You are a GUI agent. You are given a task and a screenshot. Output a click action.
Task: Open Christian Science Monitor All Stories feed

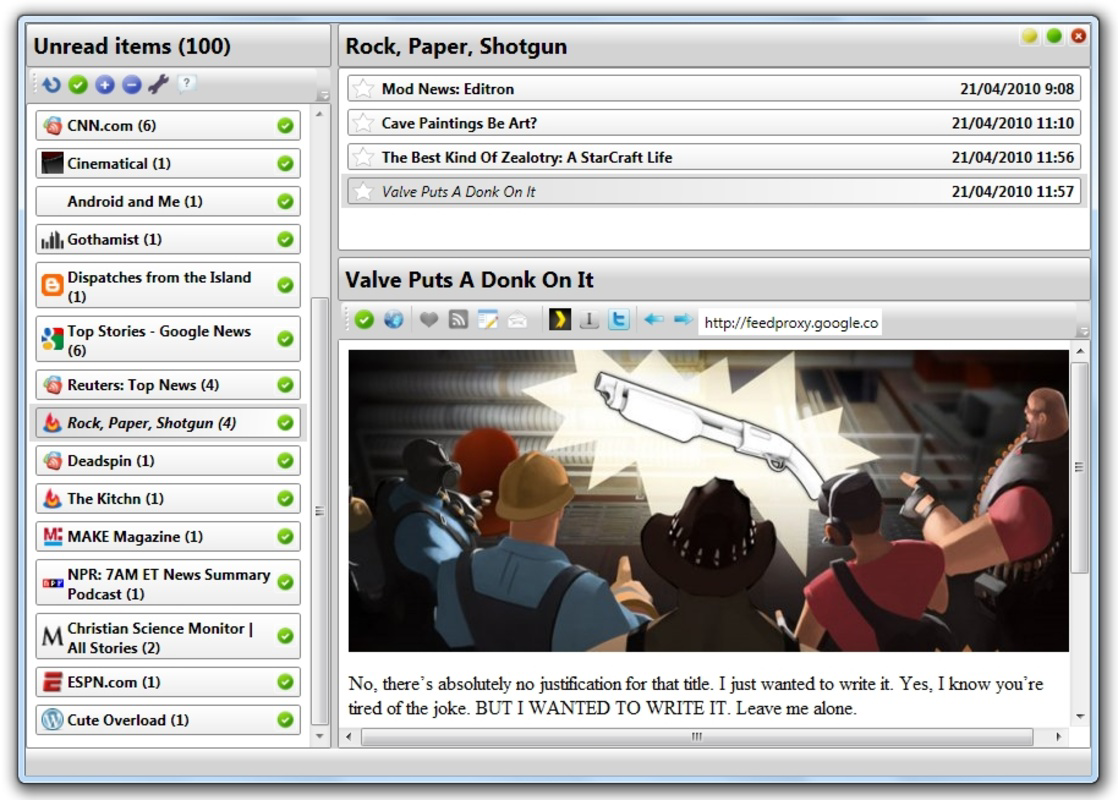(168, 637)
